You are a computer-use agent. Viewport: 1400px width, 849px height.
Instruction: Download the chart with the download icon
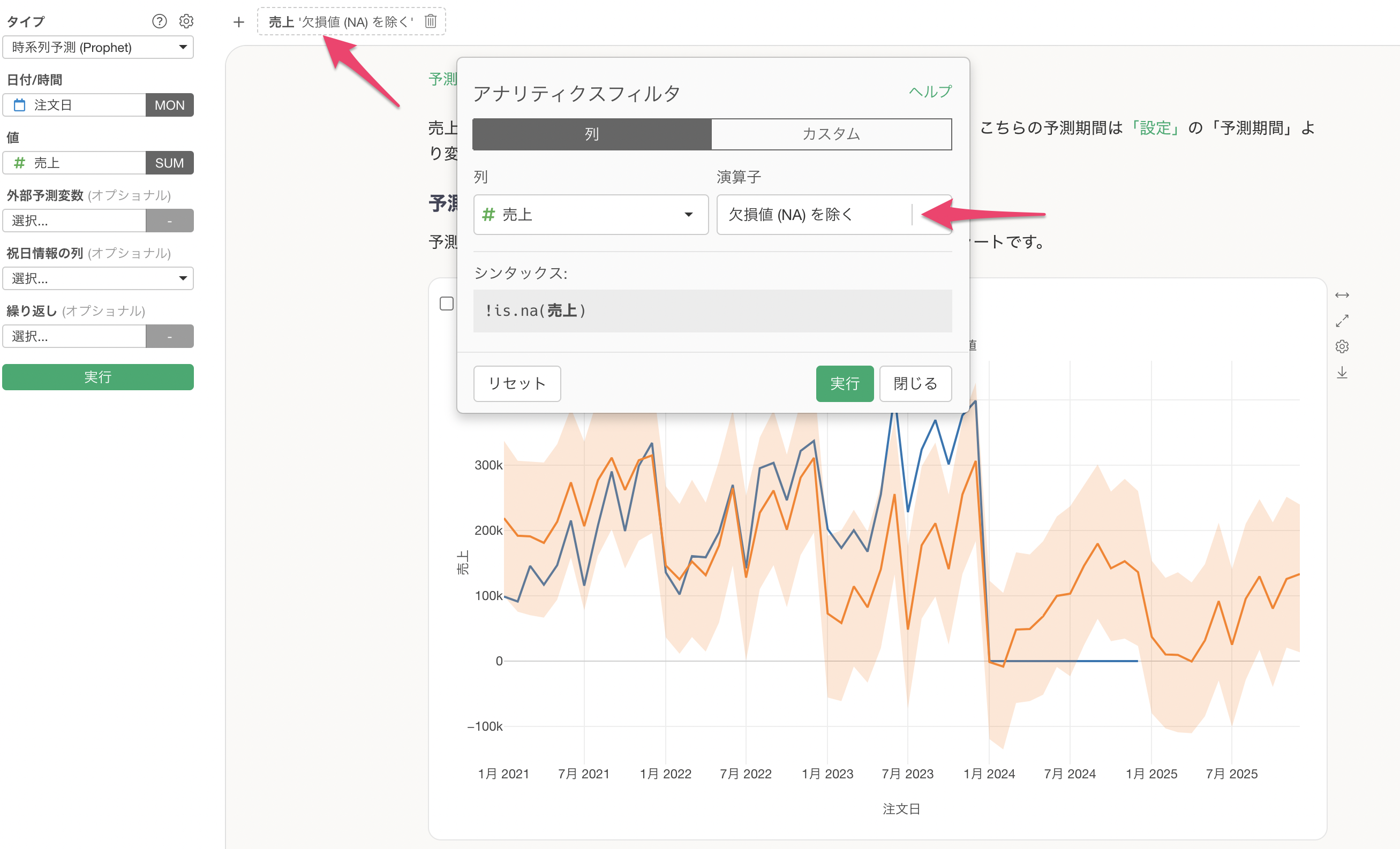click(1342, 373)
